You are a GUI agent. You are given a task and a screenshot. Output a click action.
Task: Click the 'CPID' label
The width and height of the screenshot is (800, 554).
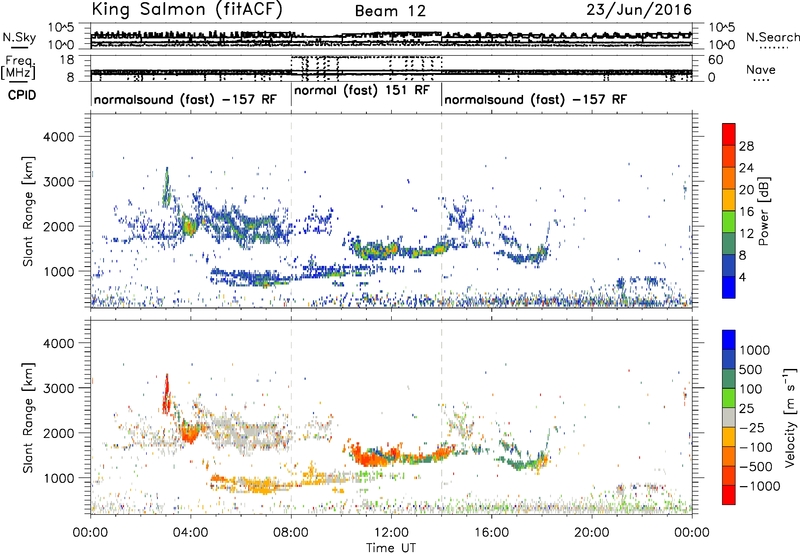[x=22, y=95]
